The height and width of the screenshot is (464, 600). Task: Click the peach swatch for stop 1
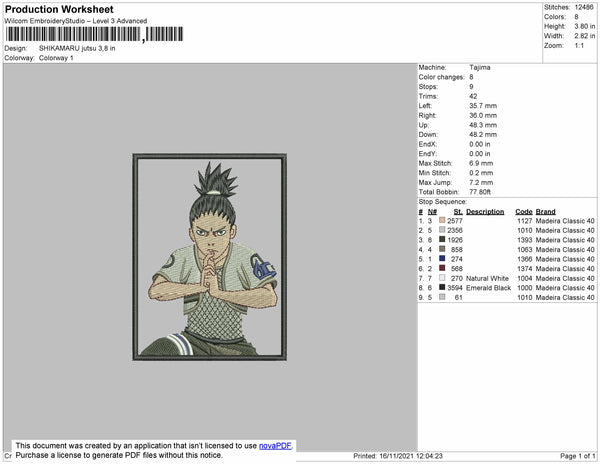click(442, 220)
